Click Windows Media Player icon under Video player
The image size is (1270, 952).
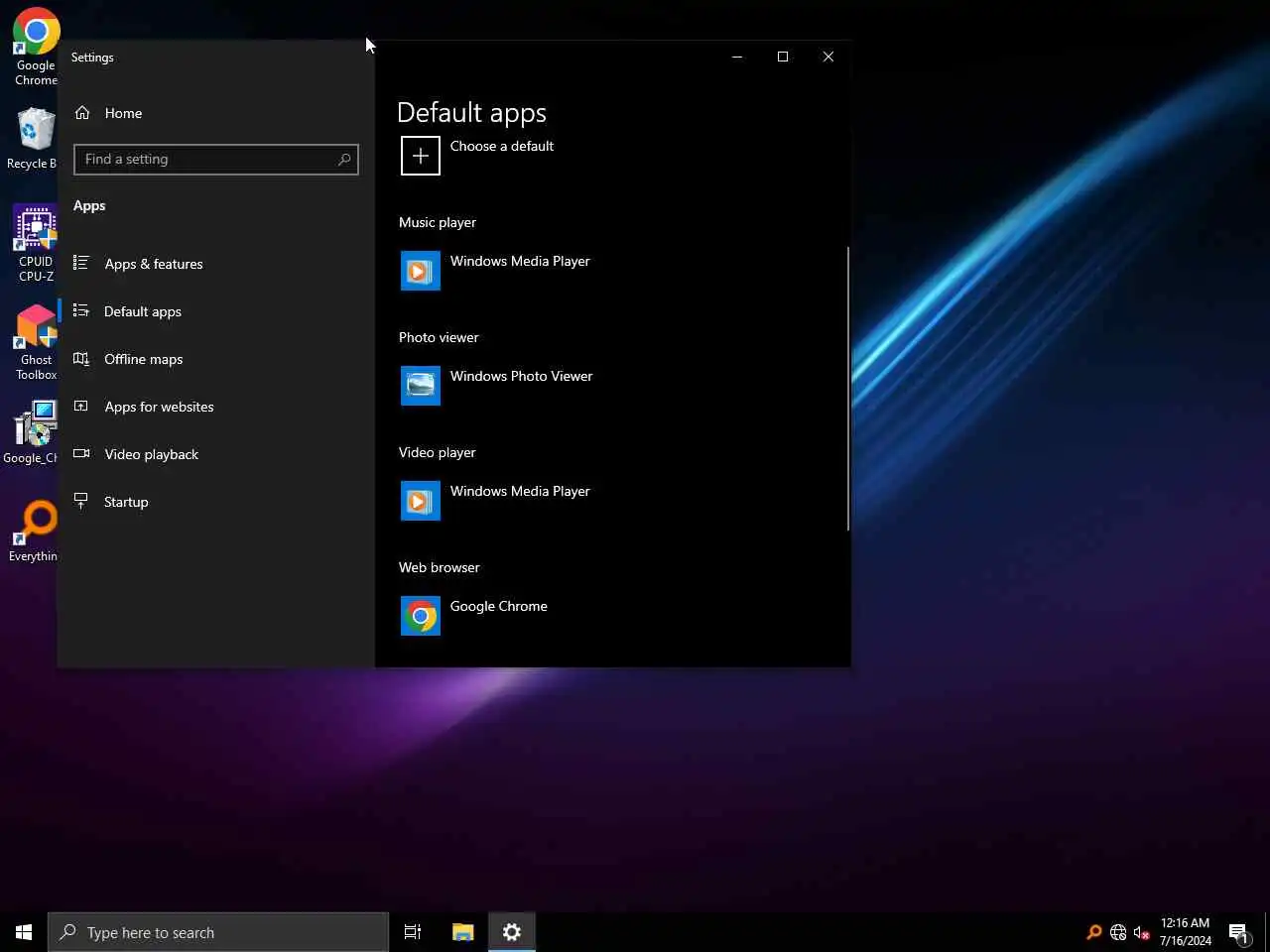pyautogui.click(x=421, y=501)
